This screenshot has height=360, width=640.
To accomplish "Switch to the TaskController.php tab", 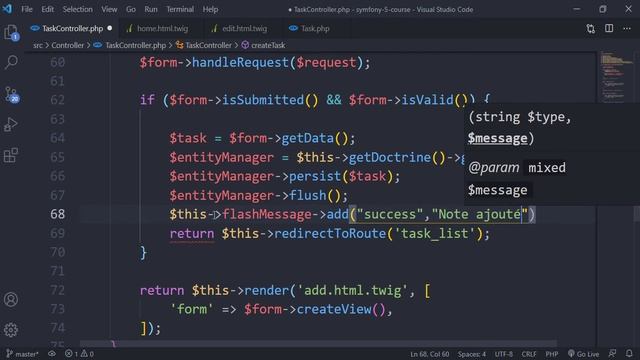I will point(72,29).
